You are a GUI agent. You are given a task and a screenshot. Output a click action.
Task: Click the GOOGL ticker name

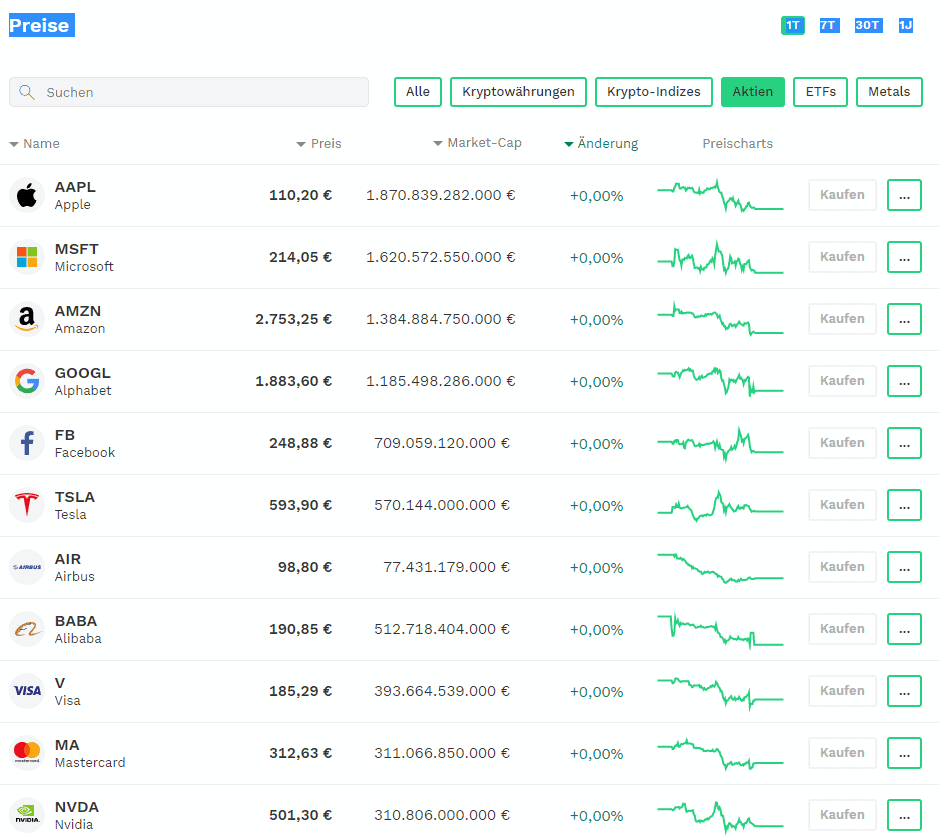coord(83,373)
